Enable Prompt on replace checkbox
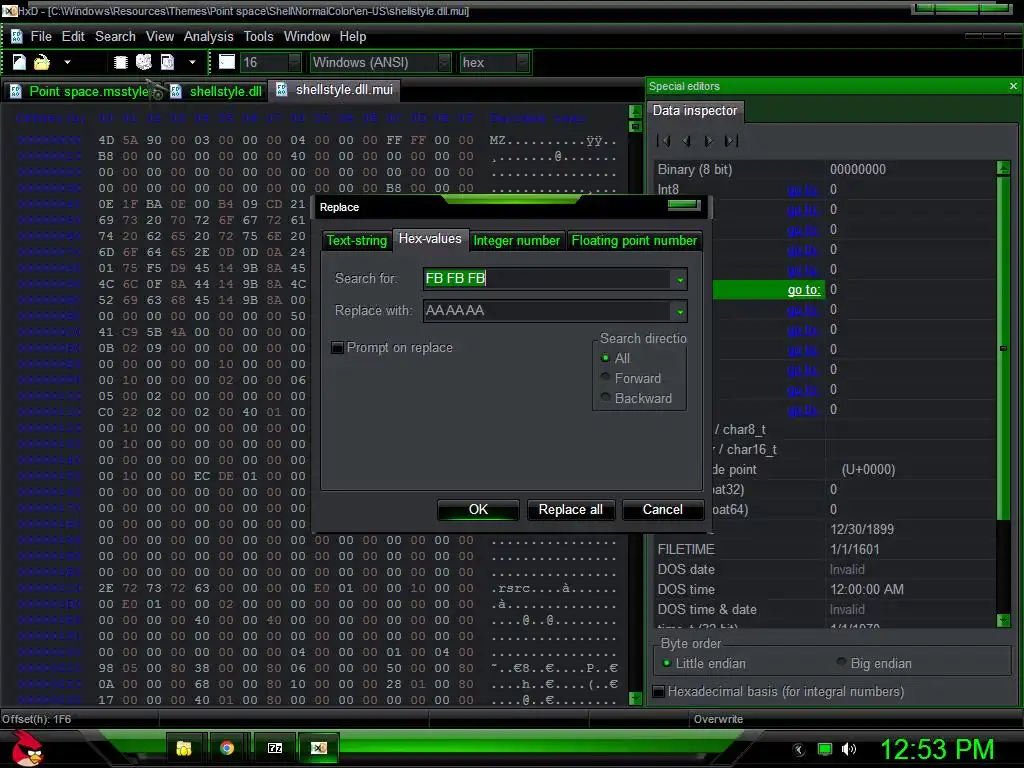Screen dimensions: 1024x768 click(338, 347)
